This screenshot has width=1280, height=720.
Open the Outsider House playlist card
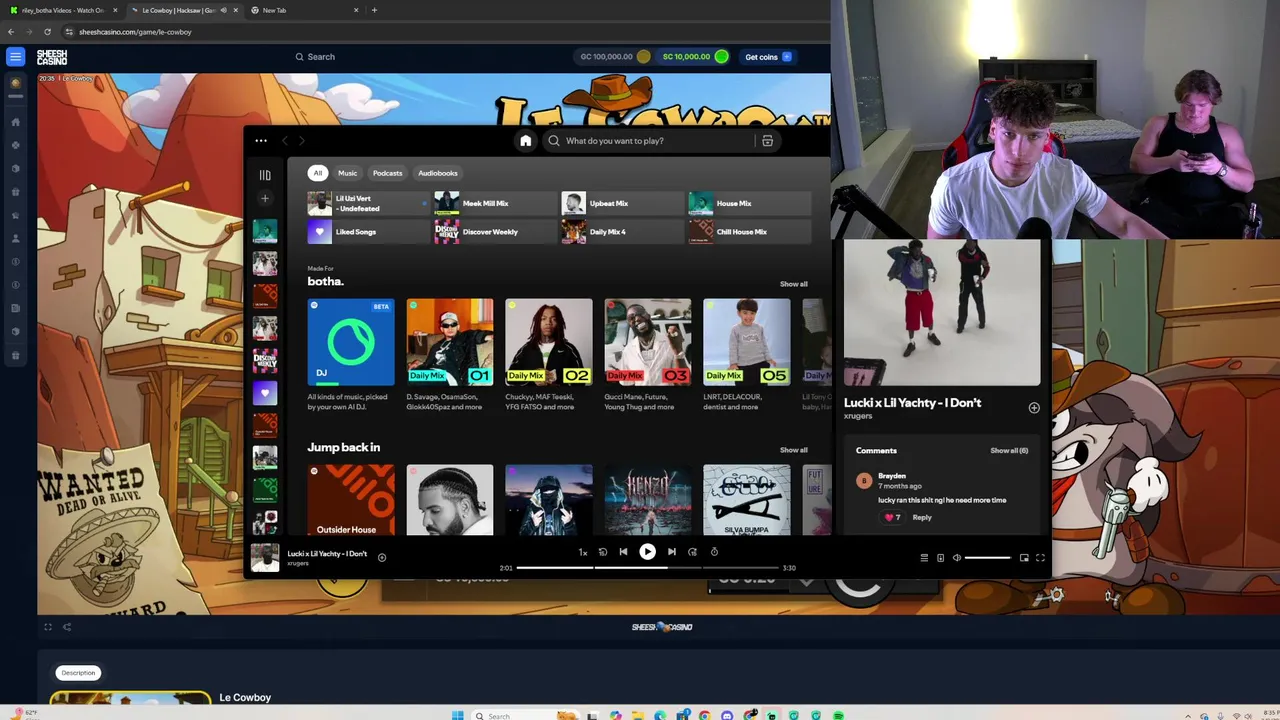click(351, 500)
